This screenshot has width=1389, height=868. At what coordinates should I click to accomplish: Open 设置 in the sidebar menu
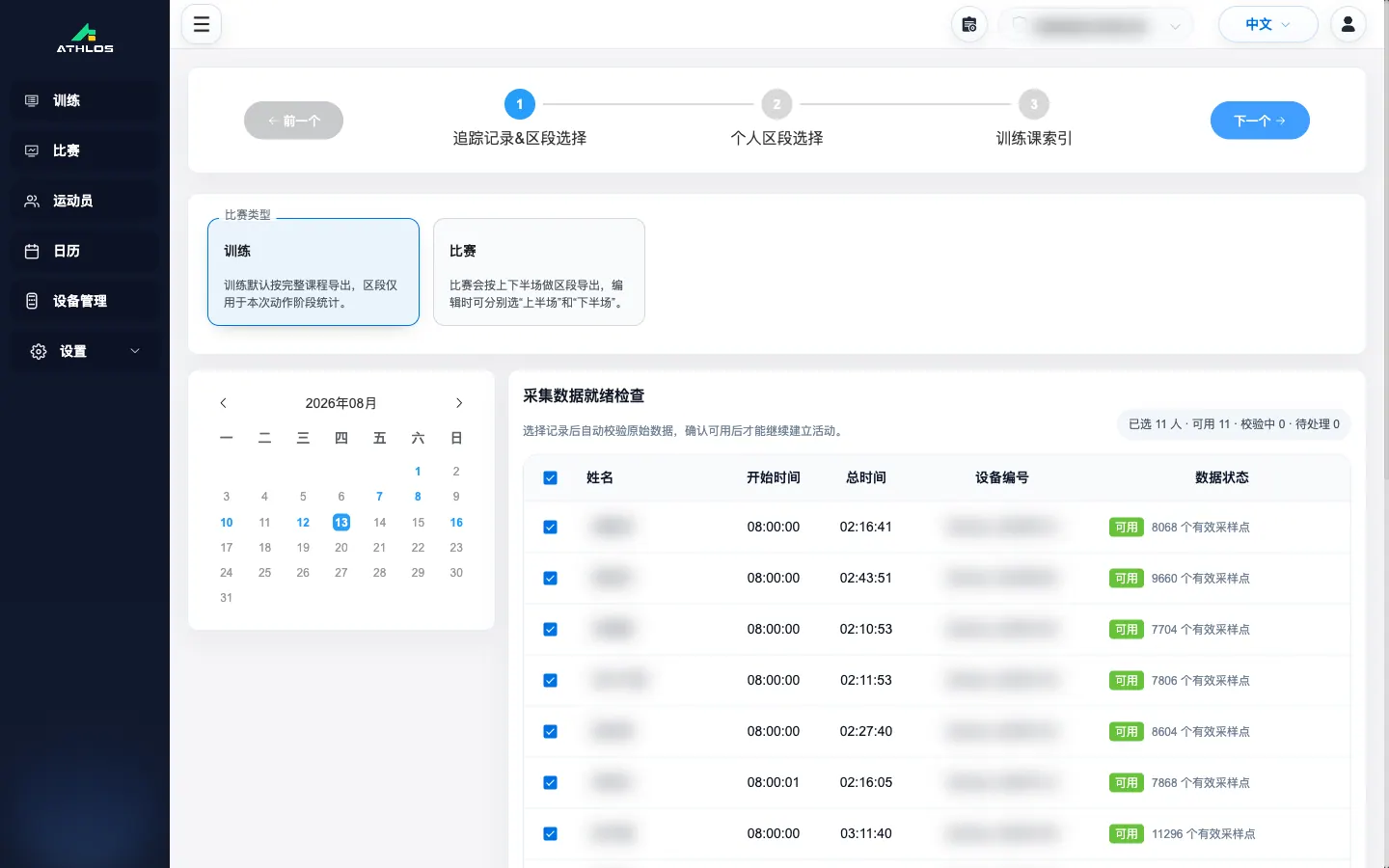click(x=85, y=351)
